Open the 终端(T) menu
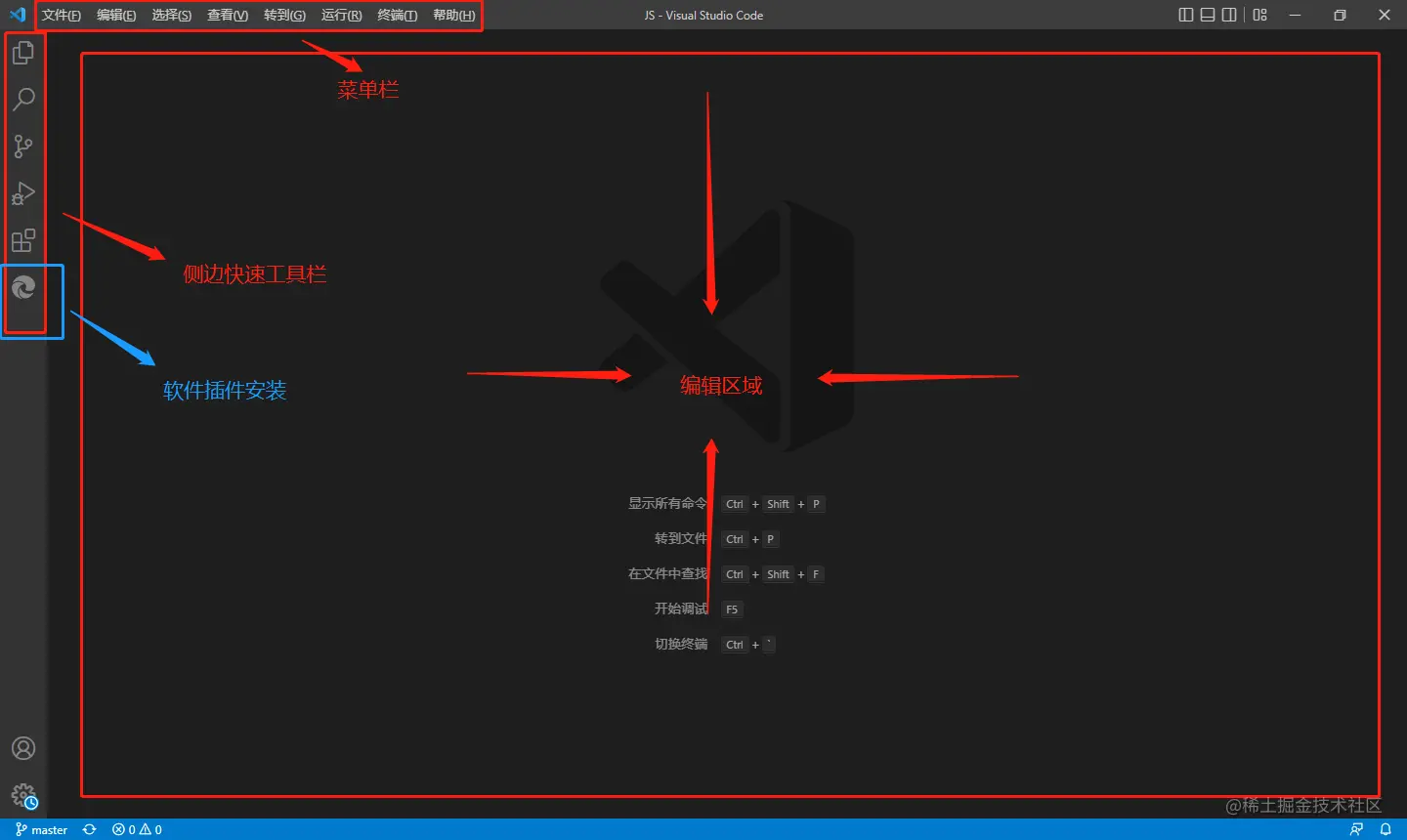This screenshot has width=1407, height=840. [x=398, y=15]
